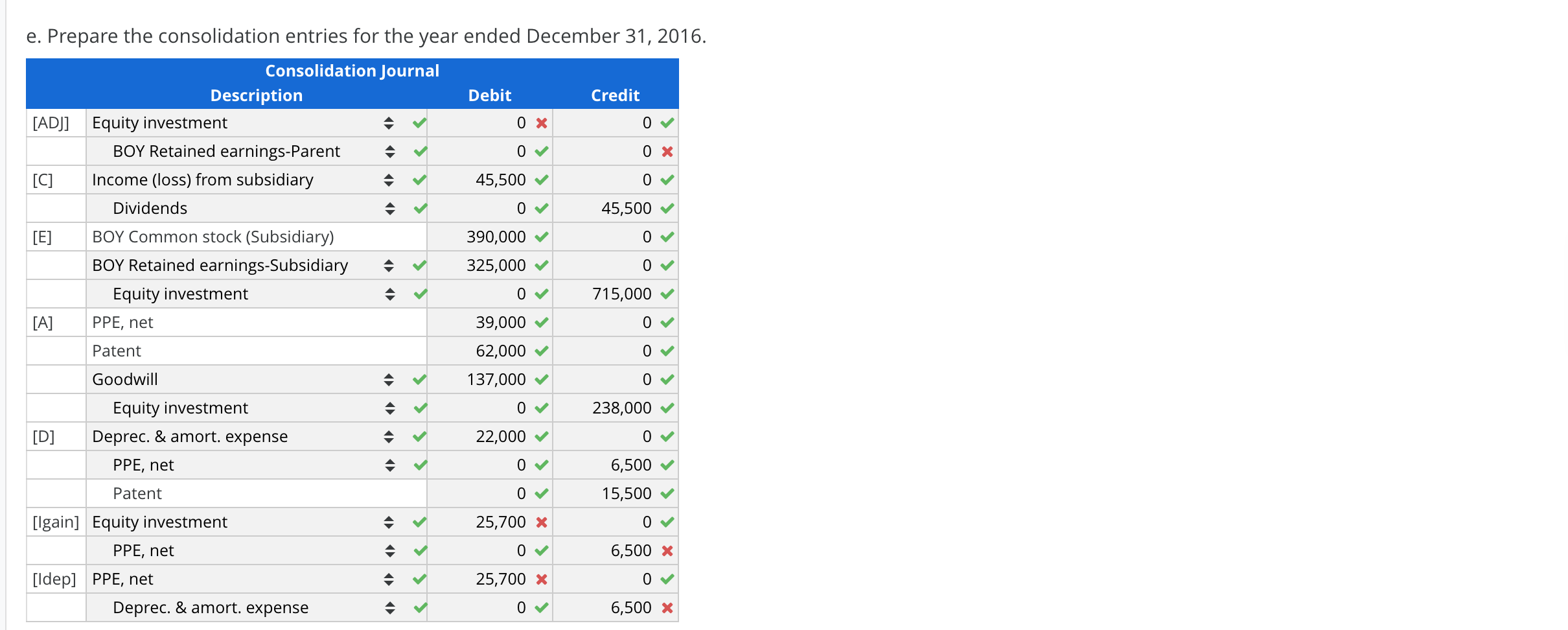Screen dimensions: 1568x630
Task: Select the Consolidation Journal header row
Action: pyautogui.click(x=352, y=71)
